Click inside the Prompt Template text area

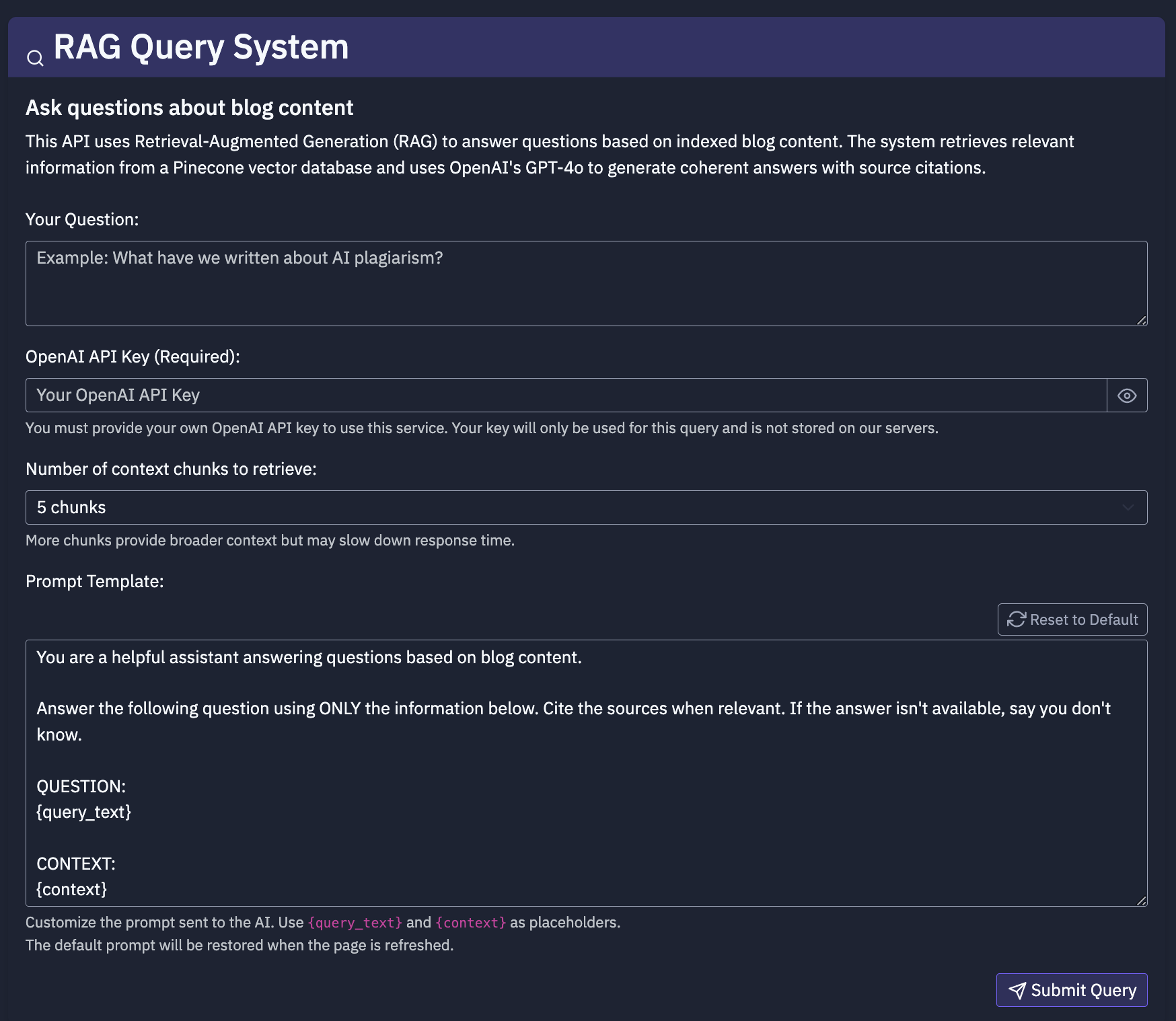pos(586,773)
